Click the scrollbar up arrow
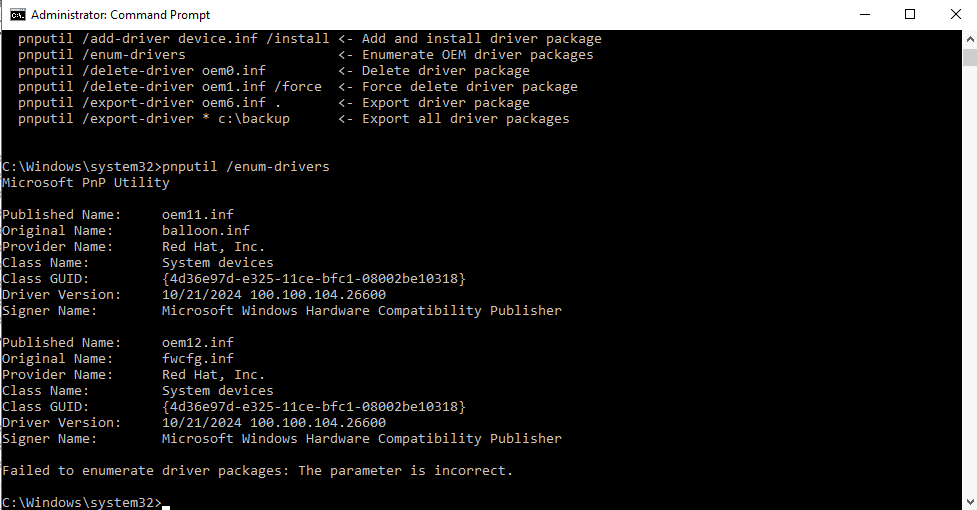Screen dimensions: 977x510 [x=968, y=38]
